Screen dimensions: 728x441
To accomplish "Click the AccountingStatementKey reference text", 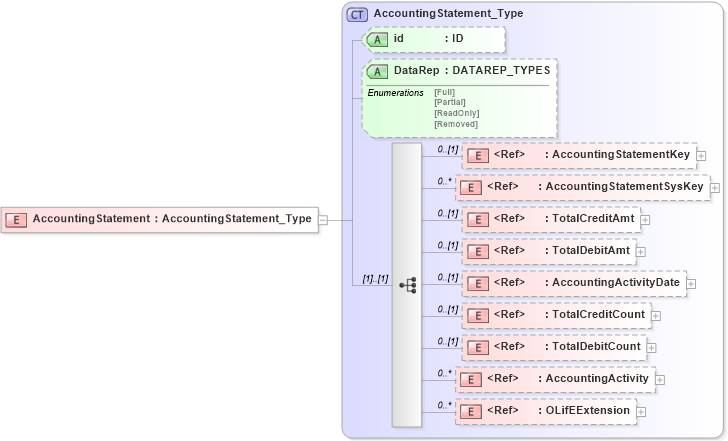I will click(621, 155).
